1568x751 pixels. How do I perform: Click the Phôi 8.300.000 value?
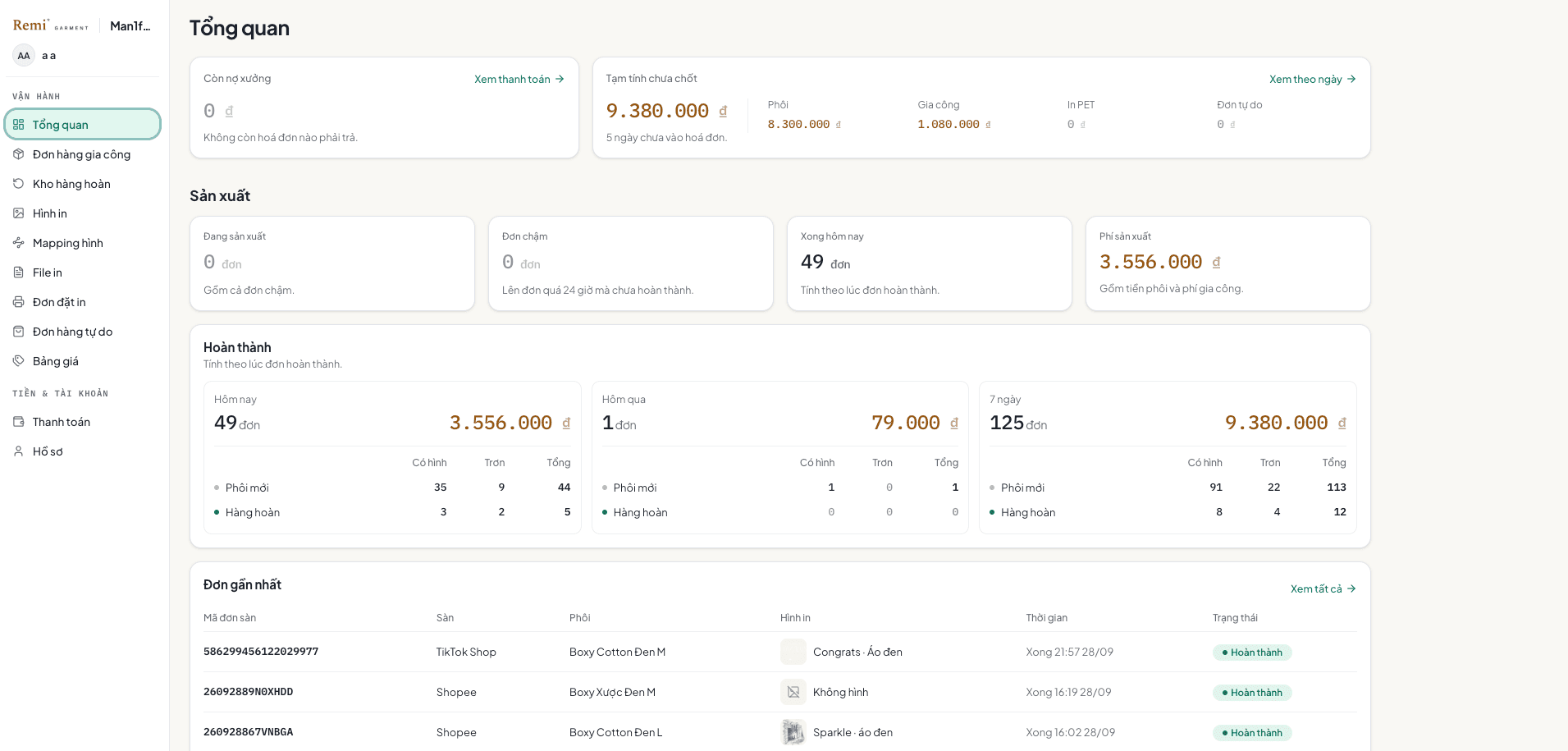(804, 125)
